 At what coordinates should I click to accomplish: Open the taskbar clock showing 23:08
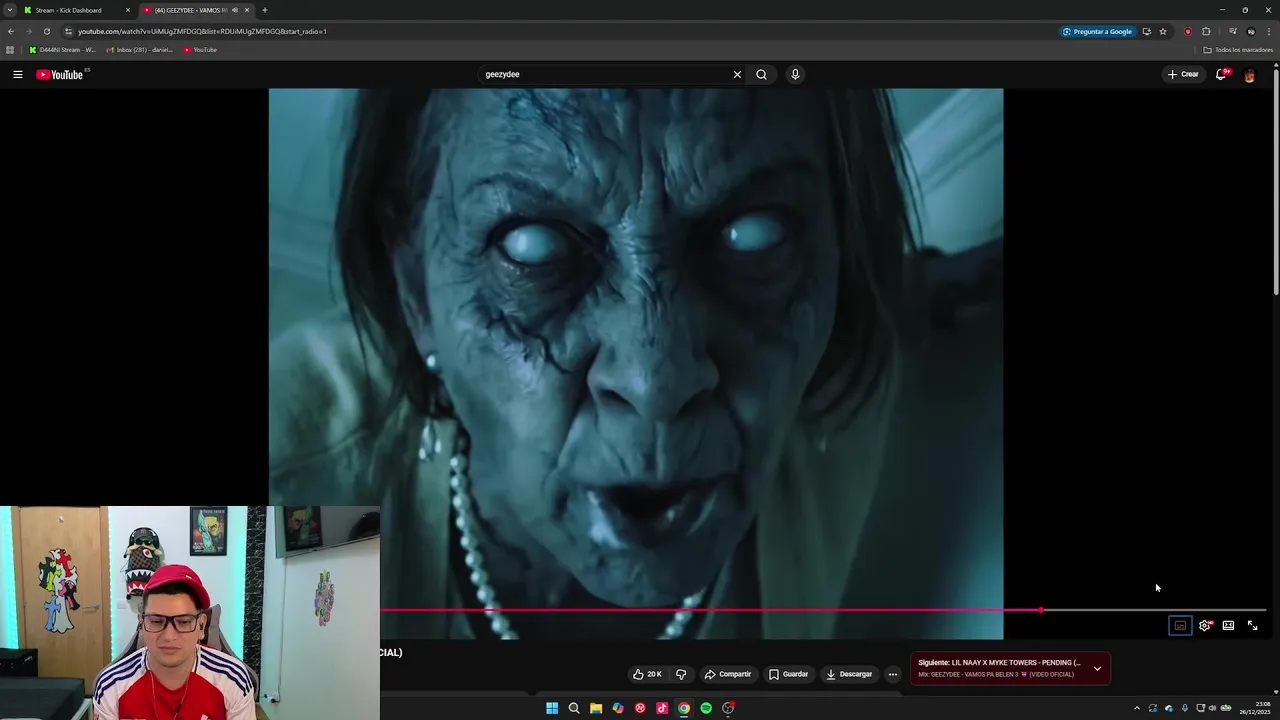(x=1255, y=708)
